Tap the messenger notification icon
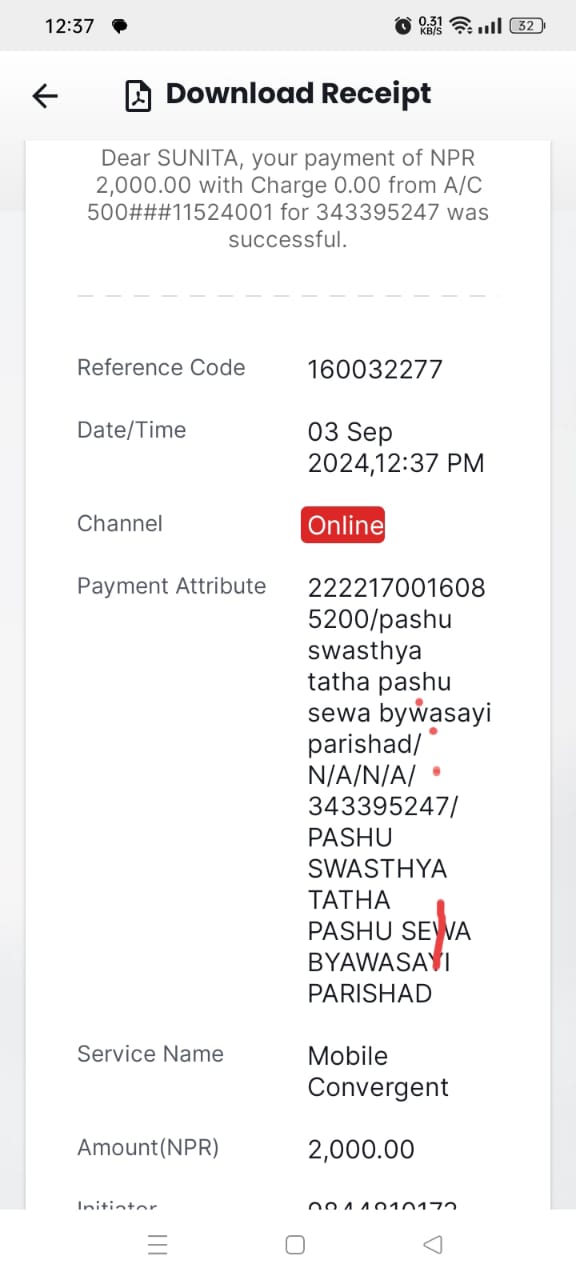Image resolution: width=576 pixels, height=1280 pixels. pos(120,27)
